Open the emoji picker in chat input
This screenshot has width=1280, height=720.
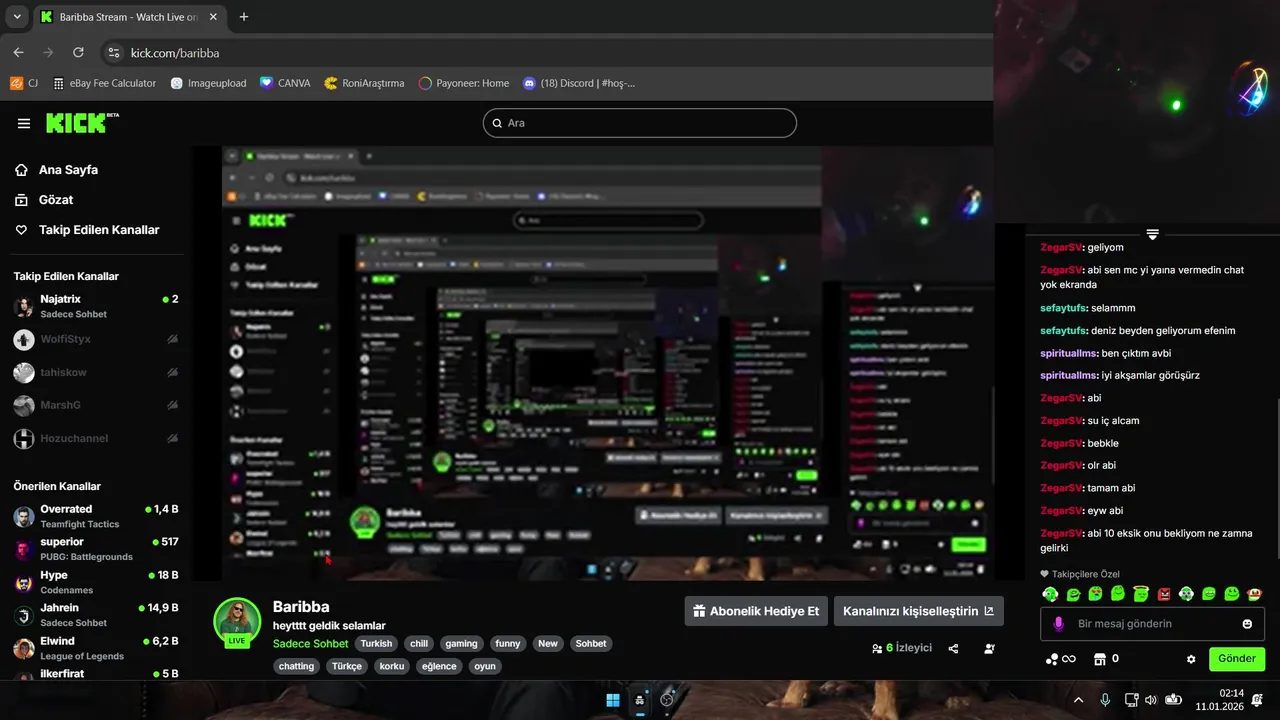coord(1247,624)
